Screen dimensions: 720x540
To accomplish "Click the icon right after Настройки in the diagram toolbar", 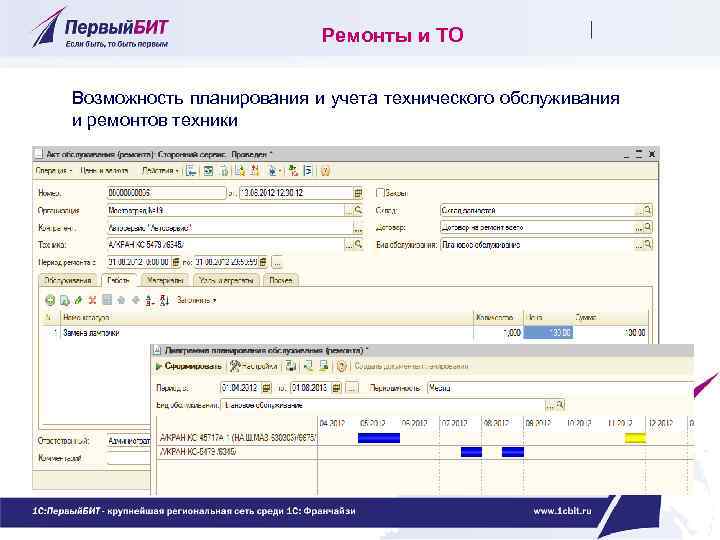I will tap(291, 366).
